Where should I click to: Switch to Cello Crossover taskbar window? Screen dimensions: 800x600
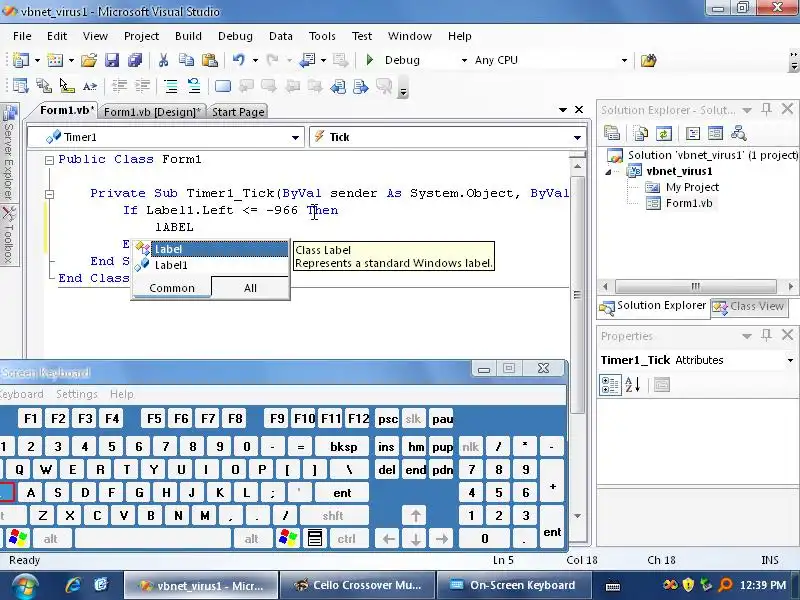click(358, 585)
